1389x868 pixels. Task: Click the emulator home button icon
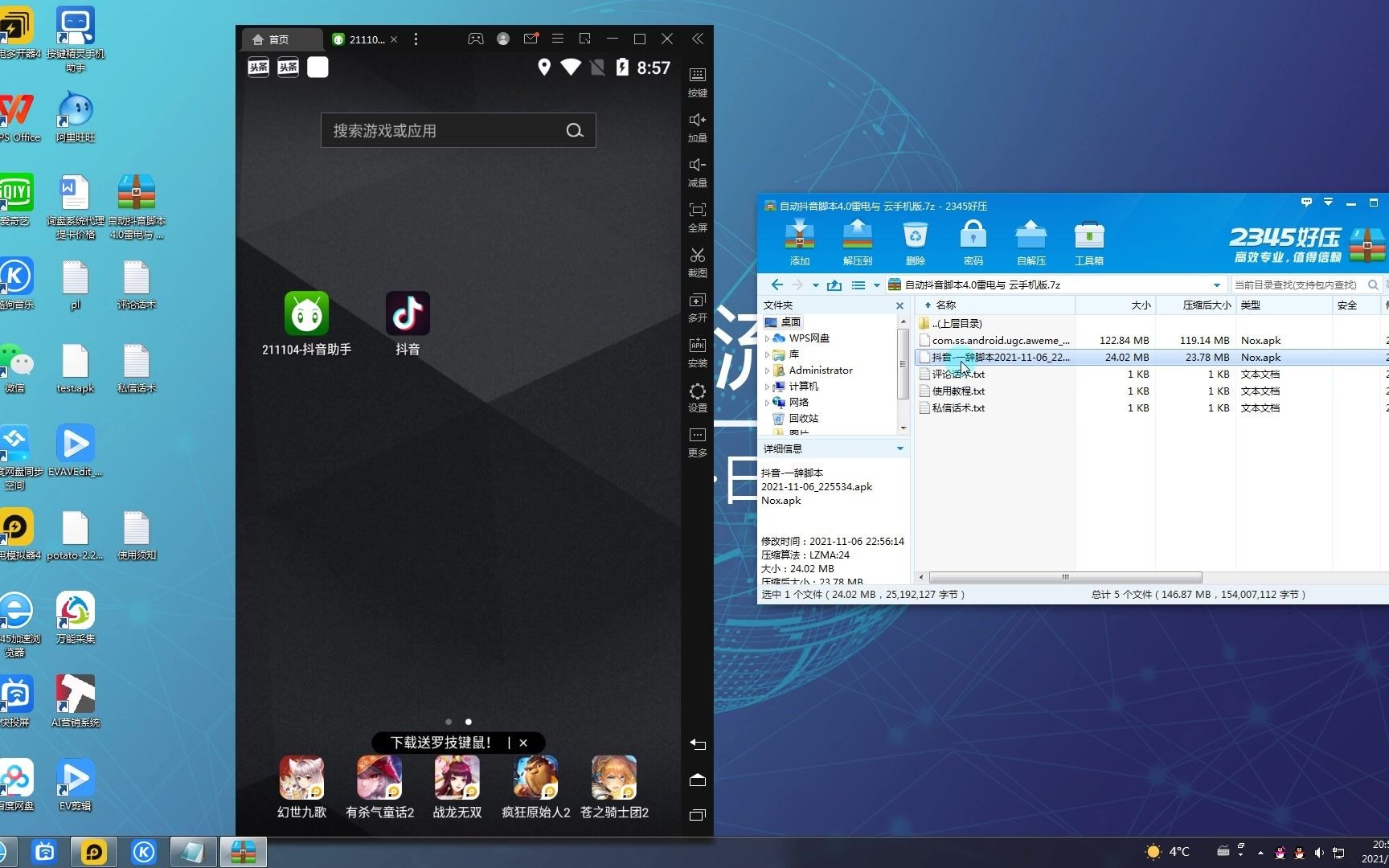[698, 780]
